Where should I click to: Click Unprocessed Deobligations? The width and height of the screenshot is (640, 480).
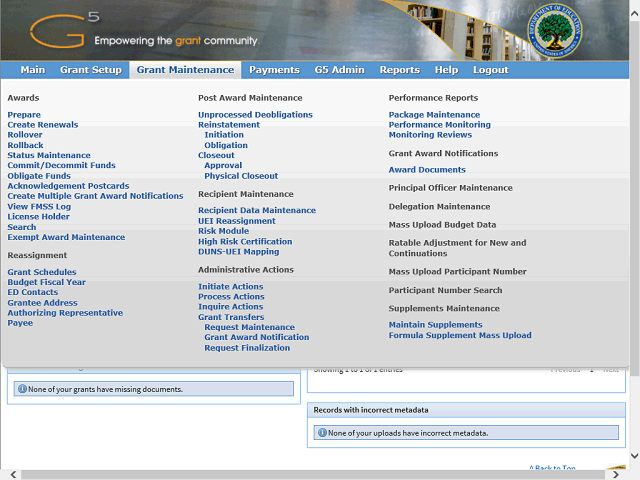[x=256, y=115]
